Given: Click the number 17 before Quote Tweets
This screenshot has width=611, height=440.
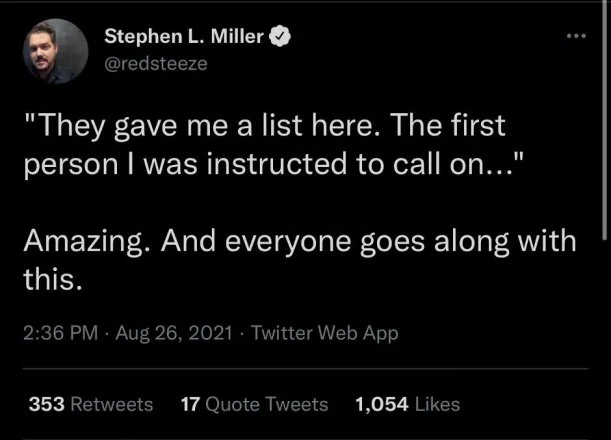Looking at the screenshot, I should point(191,404).
